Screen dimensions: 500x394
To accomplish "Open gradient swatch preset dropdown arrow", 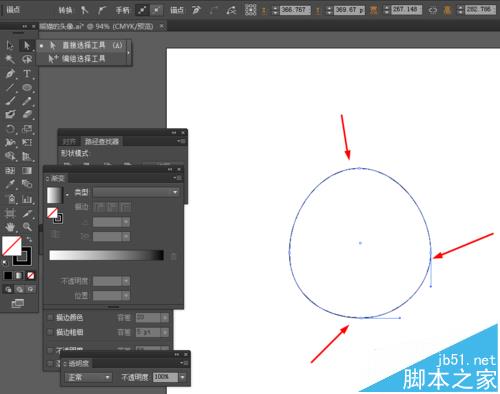I will coord(67,194).
